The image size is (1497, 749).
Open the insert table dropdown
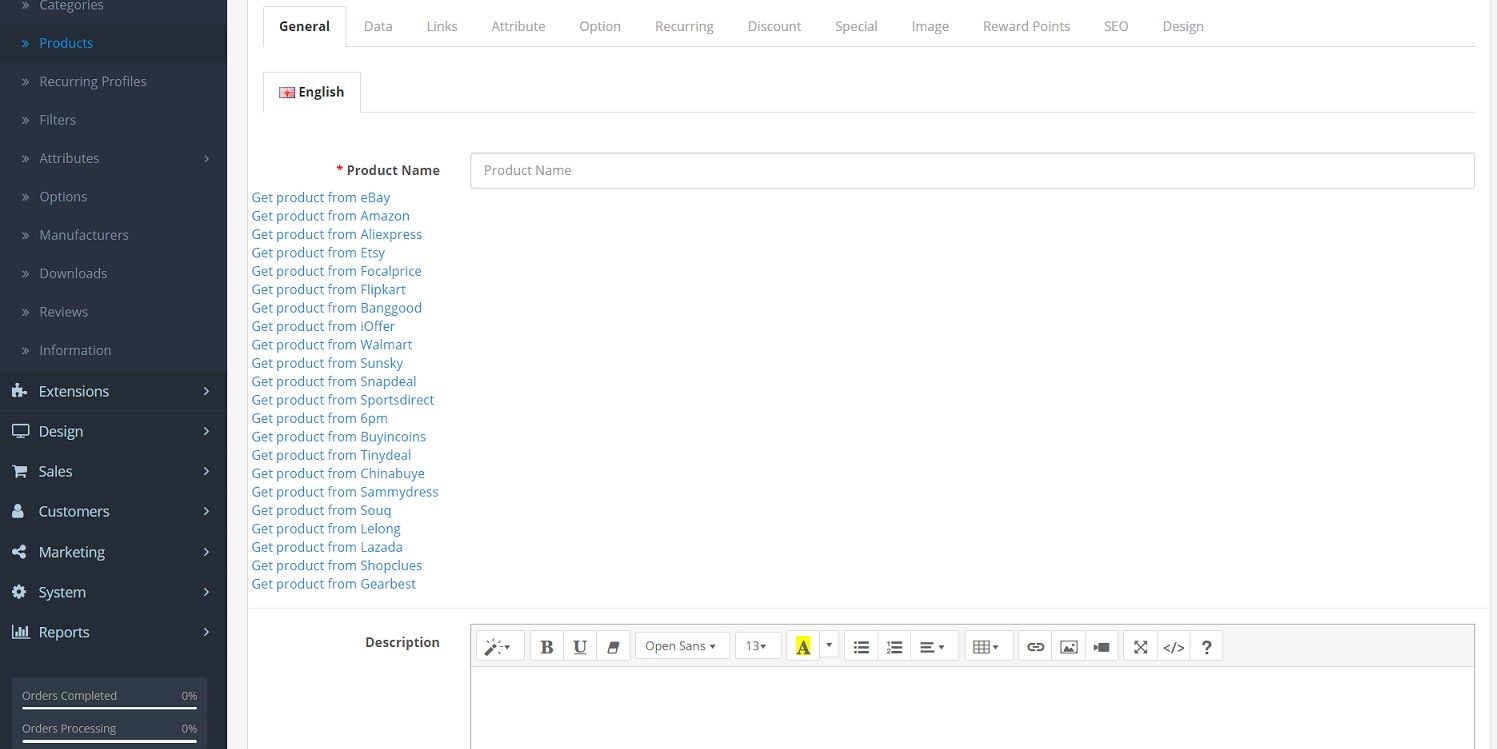click(989, 647)
